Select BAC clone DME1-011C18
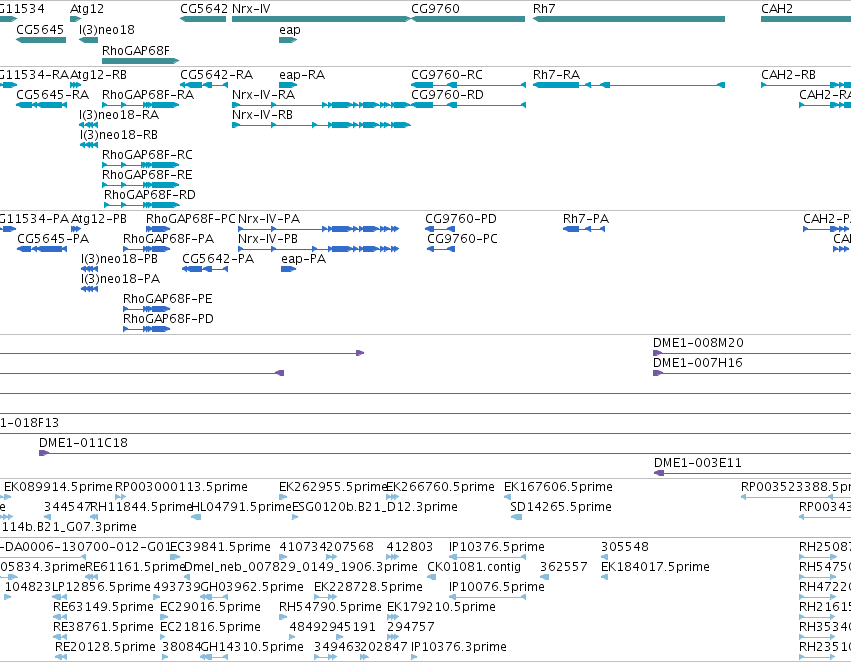Screen dimensions: 851x662 tap(445, 453)
